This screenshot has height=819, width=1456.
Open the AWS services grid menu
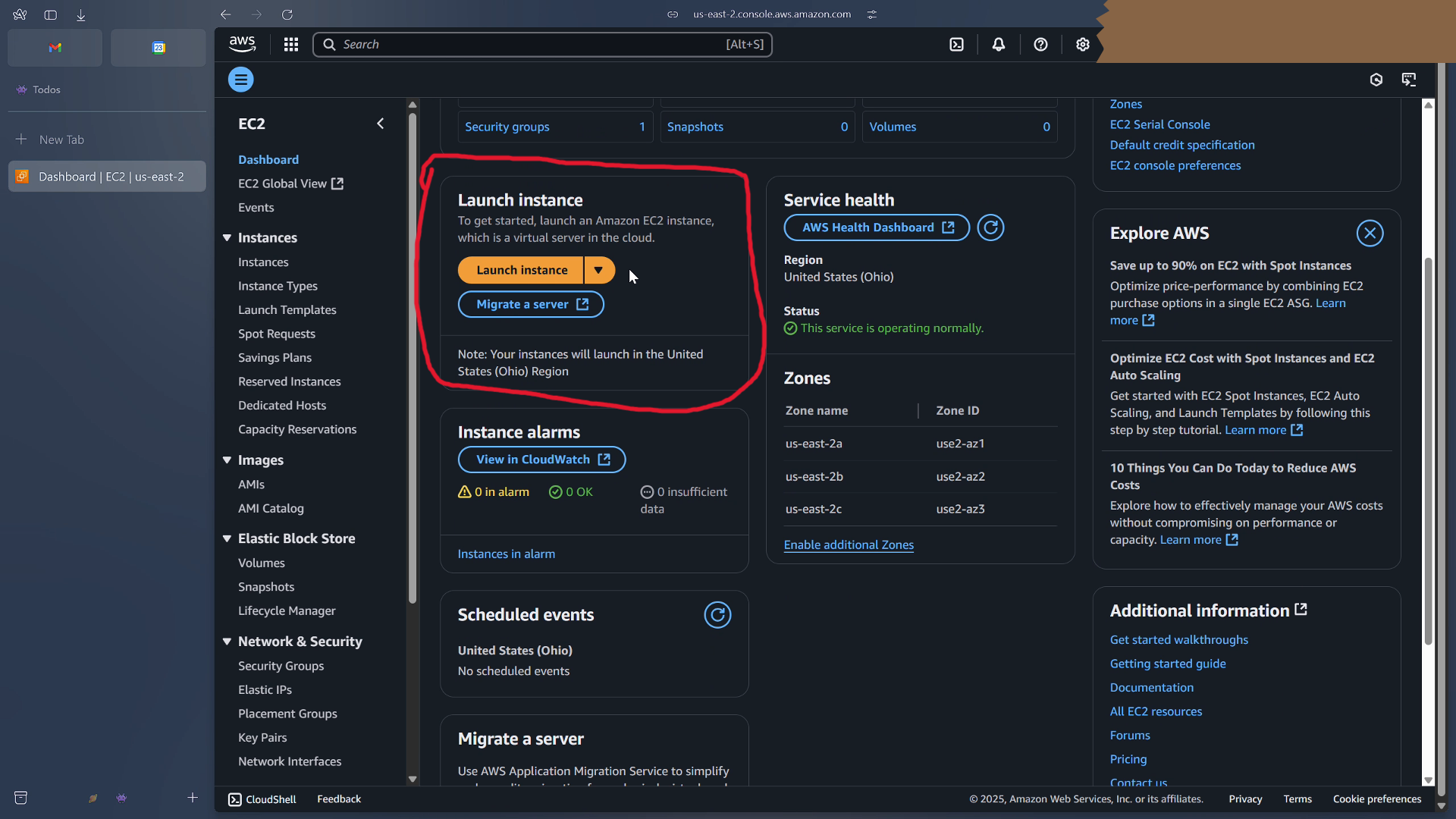291,45
